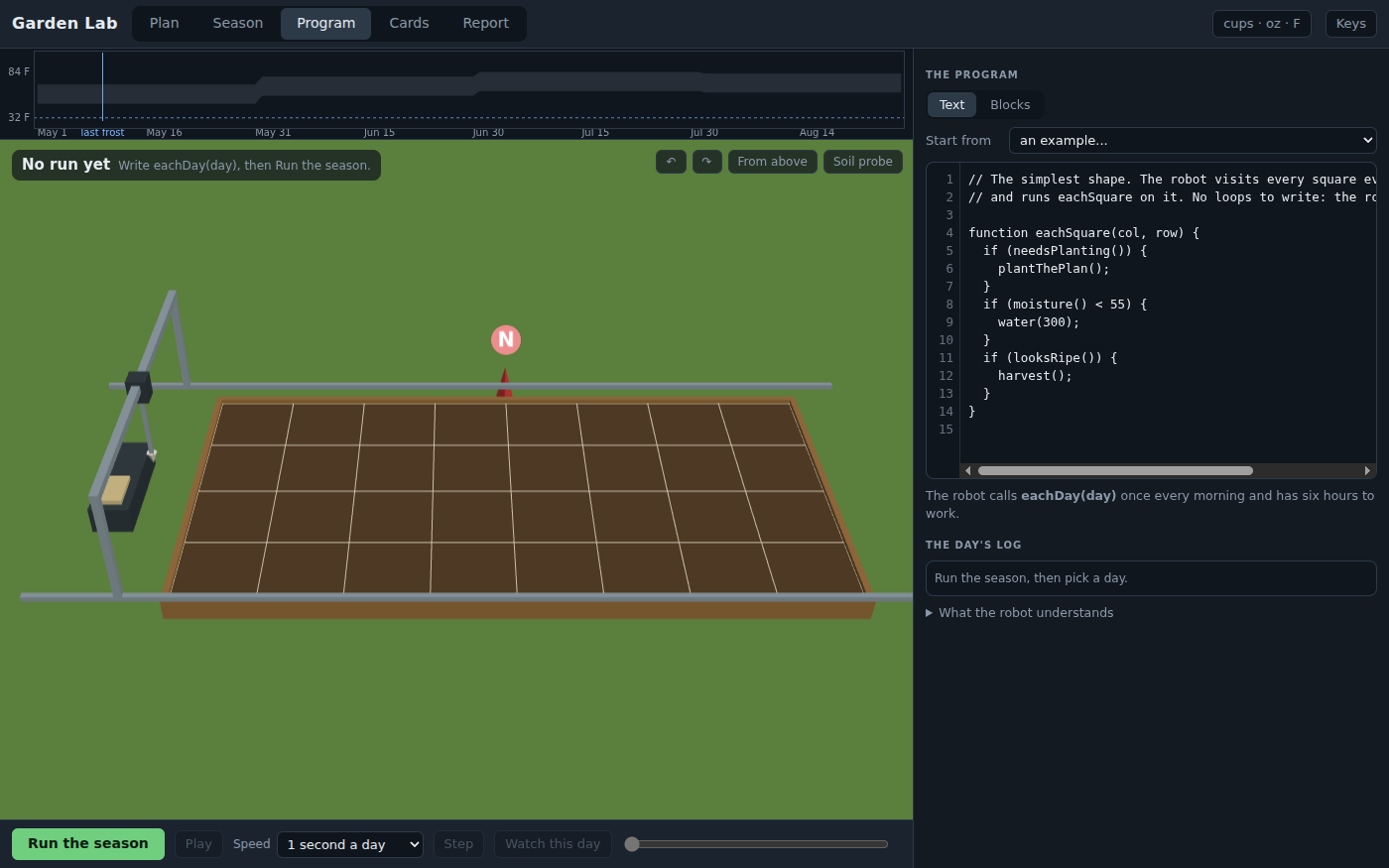Click the 'Jun 30' label on timeline
Image resolution: width=1389 pixels, height=868 pixels.
[x=488, y=133]
